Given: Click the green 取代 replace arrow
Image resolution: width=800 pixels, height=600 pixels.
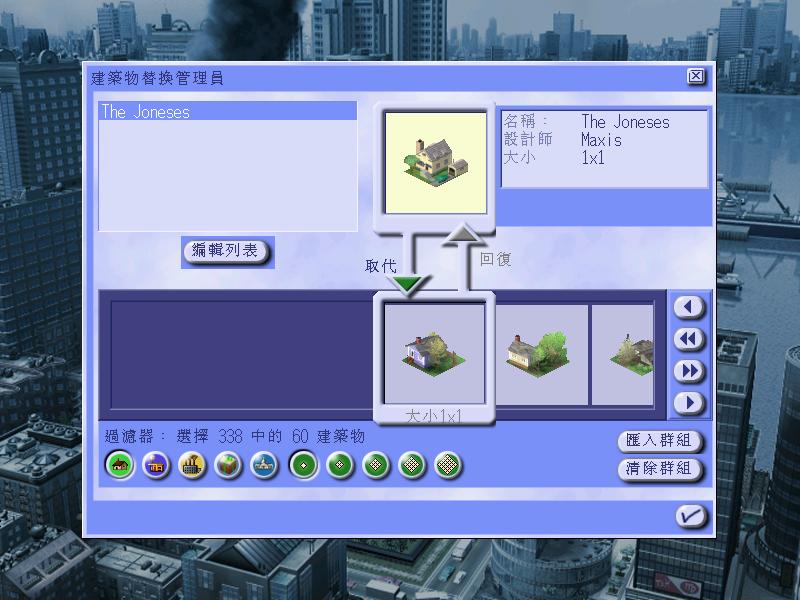Looking at the screenshot, I should [x=408, y=284].
